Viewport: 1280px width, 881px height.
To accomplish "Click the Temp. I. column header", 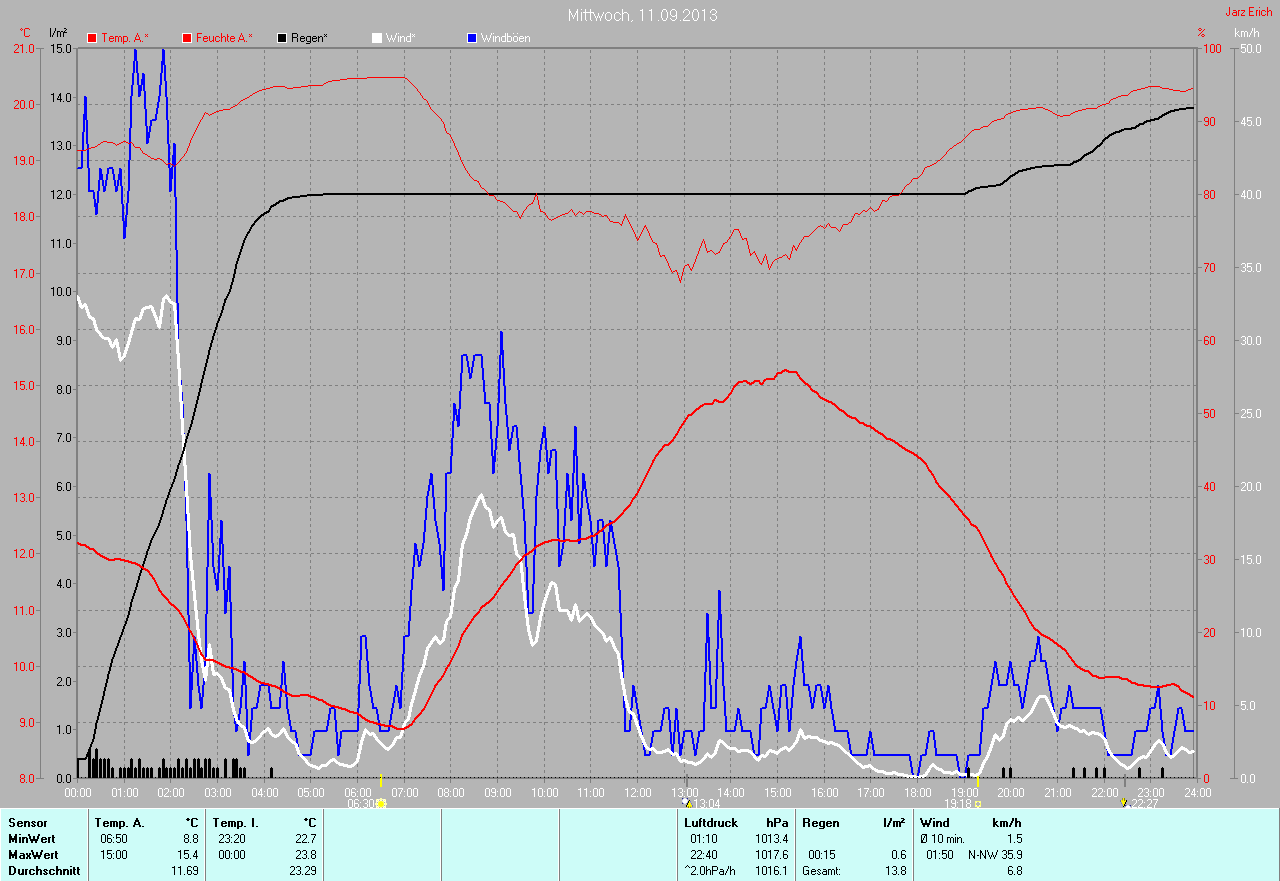I will pos(234,823).
